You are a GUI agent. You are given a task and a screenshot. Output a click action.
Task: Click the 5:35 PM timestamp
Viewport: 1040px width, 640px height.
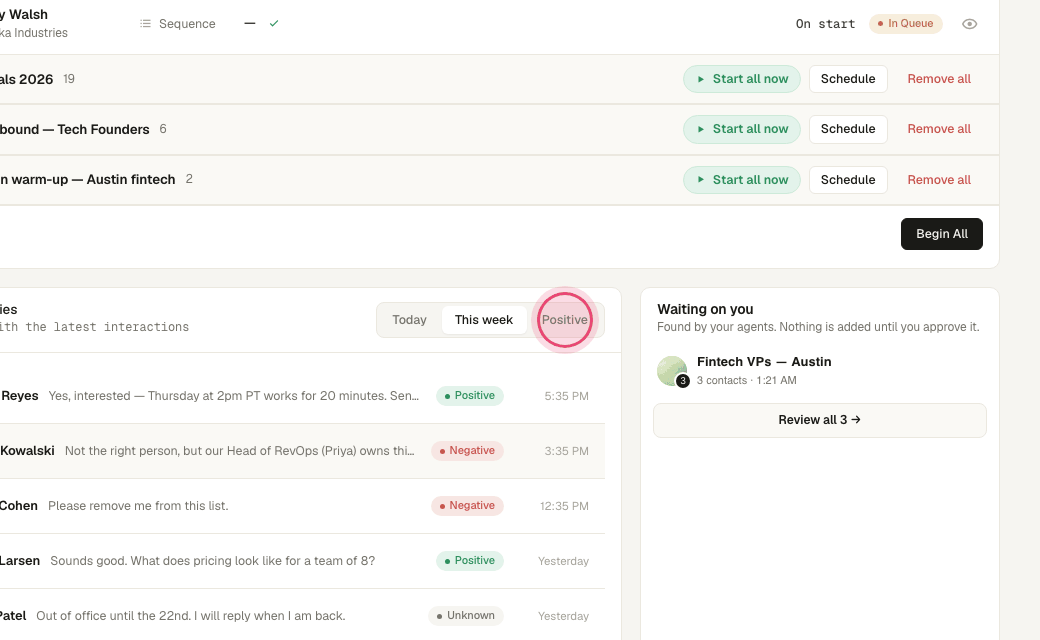(566, 397)
